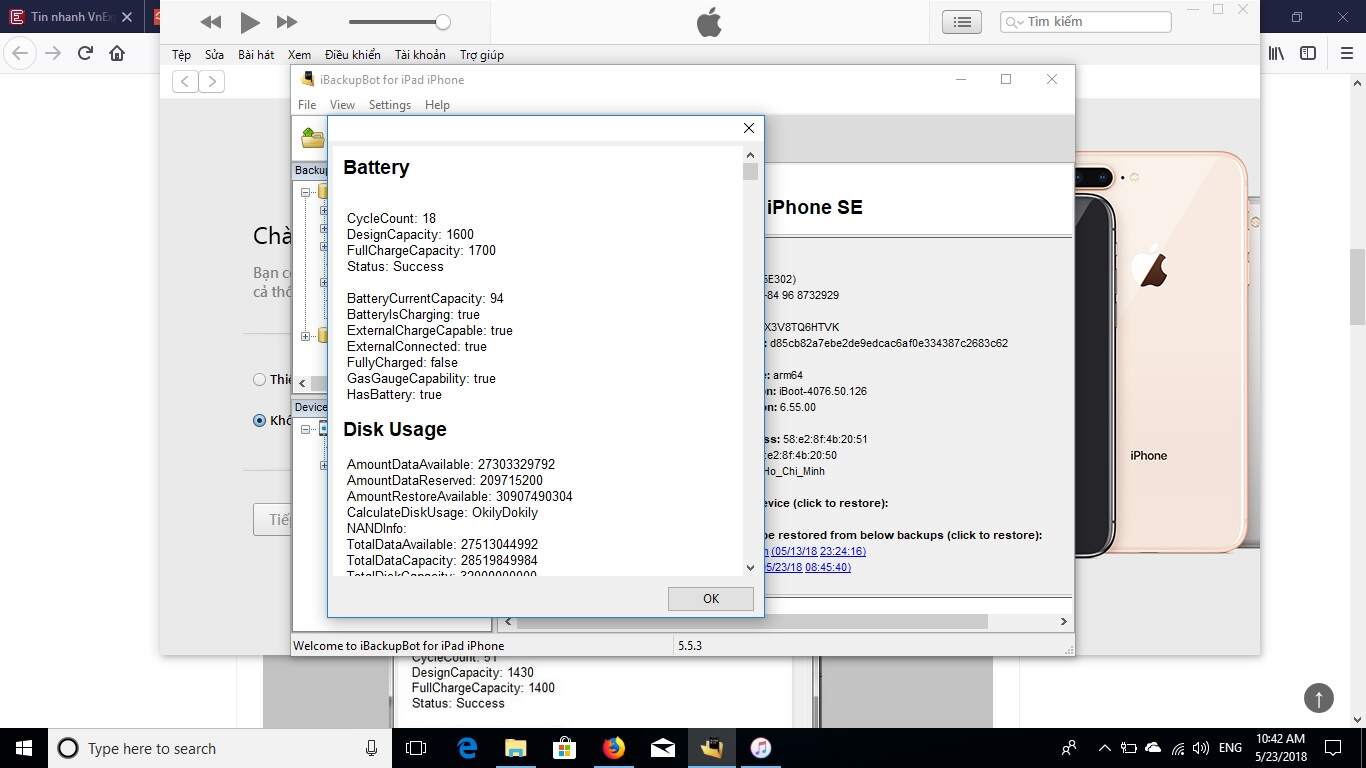Open the Settings menu in iBackupBot
The height and width of the screenshot is (768, 1366).
[389, 105]
